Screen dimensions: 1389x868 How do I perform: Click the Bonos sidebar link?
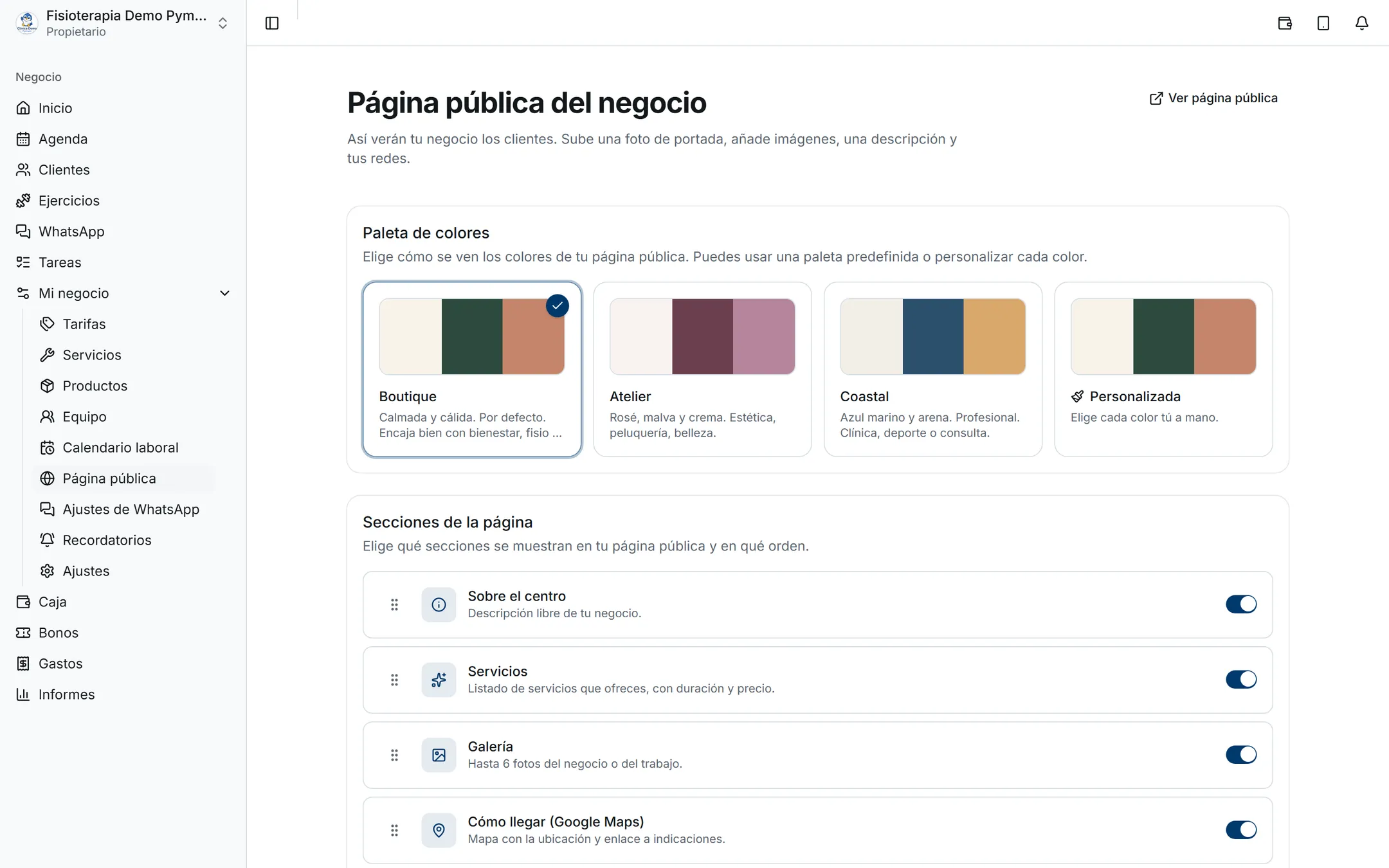tap(123, 633)
